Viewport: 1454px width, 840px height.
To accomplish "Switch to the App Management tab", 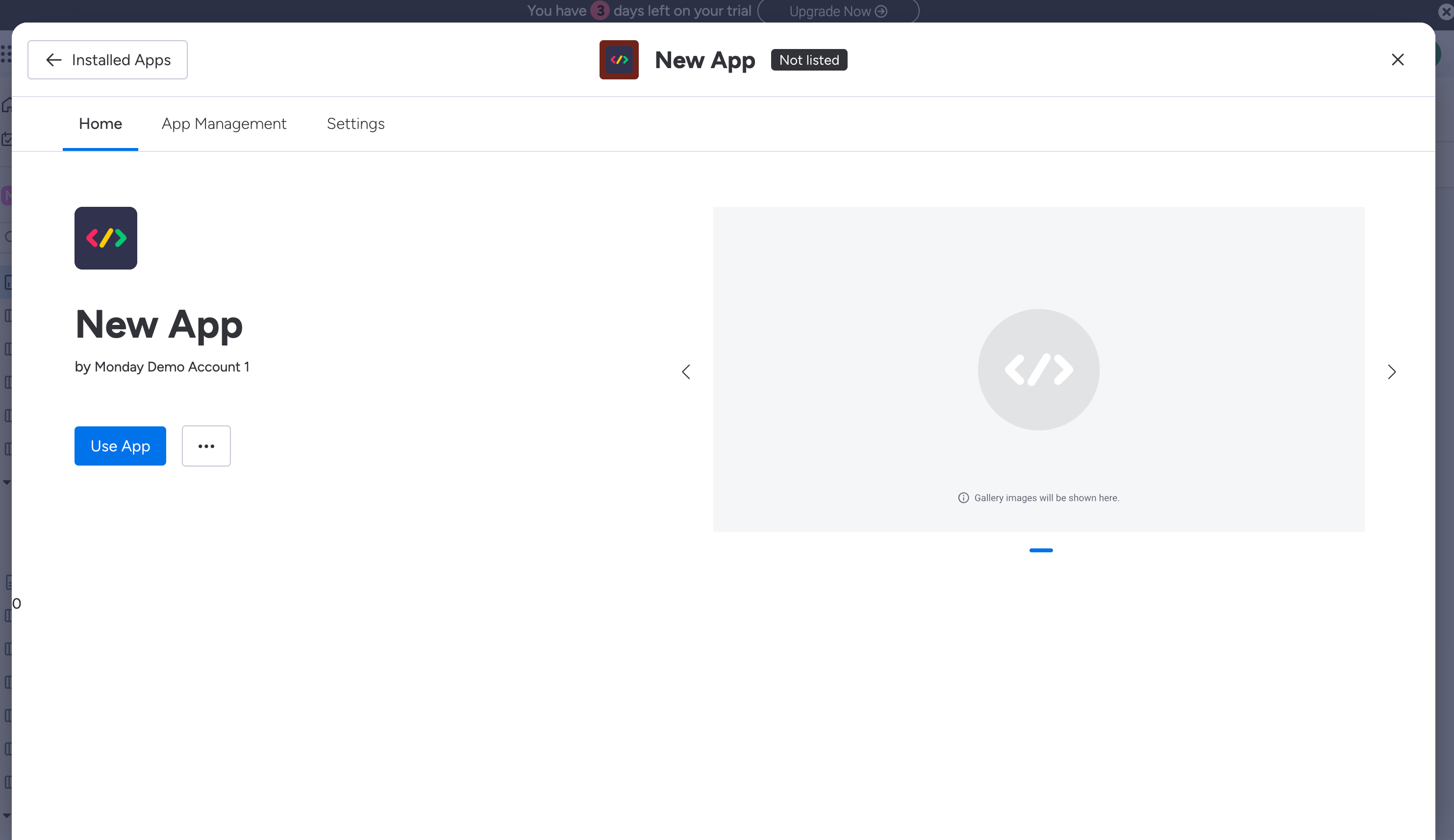I will coord(224,124).
